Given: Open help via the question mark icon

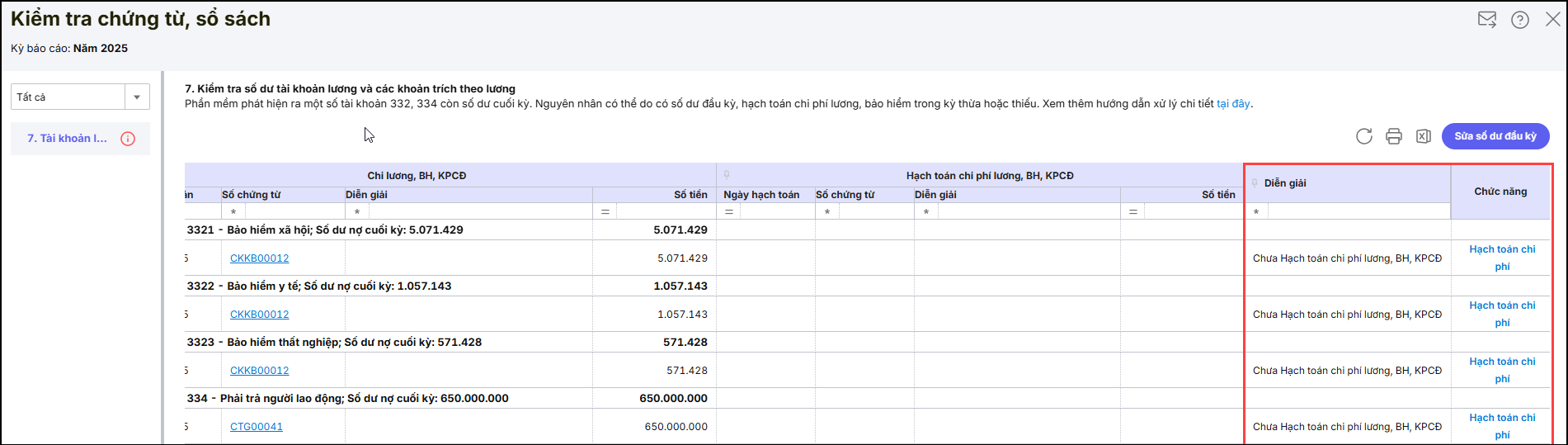Looking at the screenshot, I should click(1520, 20).
